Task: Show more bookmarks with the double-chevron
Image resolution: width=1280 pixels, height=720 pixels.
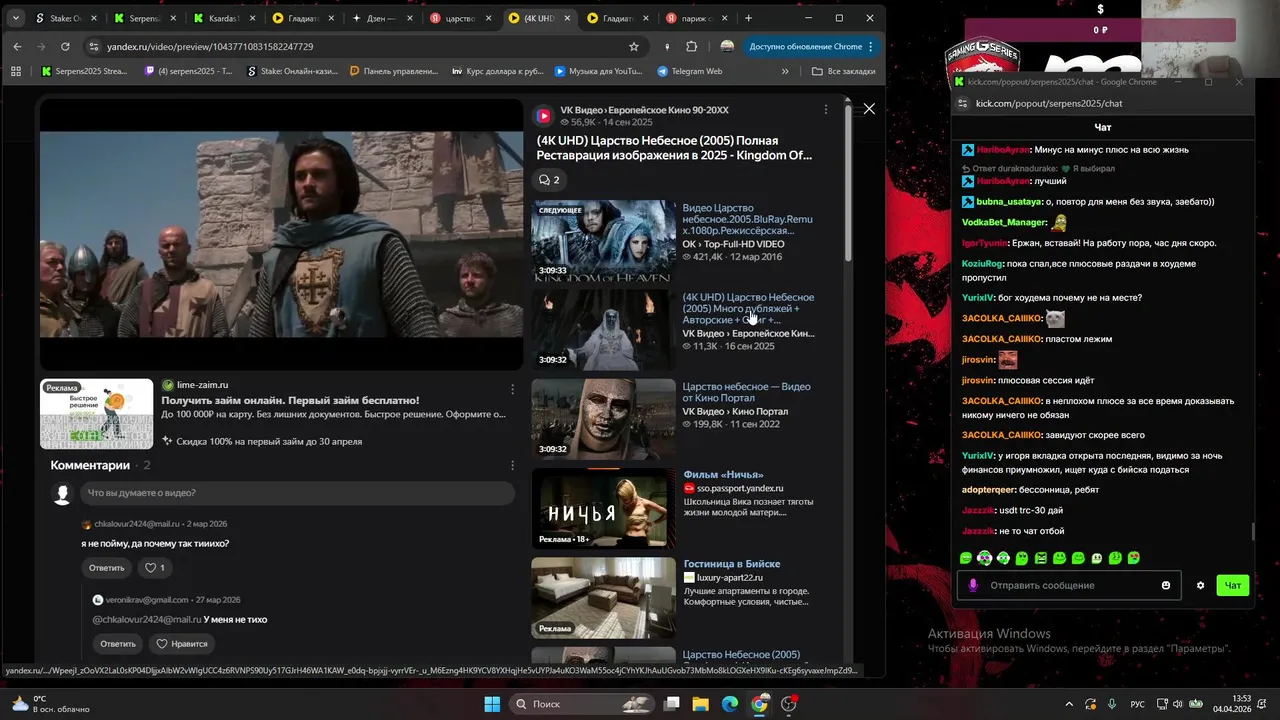Action: (785, 71)
